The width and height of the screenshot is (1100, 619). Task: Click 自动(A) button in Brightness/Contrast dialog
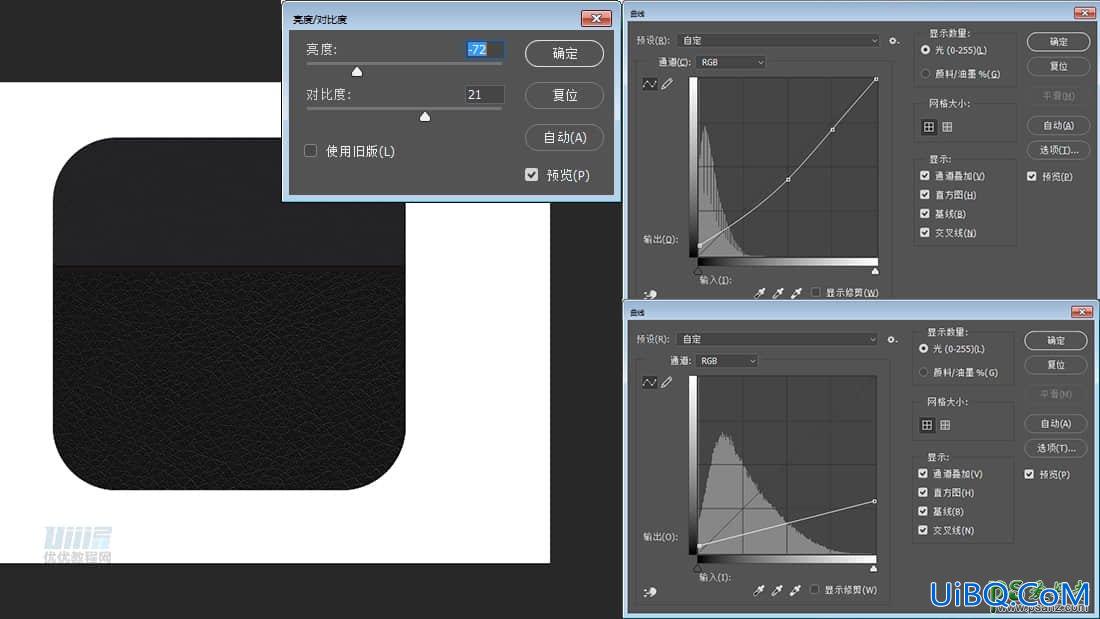click(564, 138)
